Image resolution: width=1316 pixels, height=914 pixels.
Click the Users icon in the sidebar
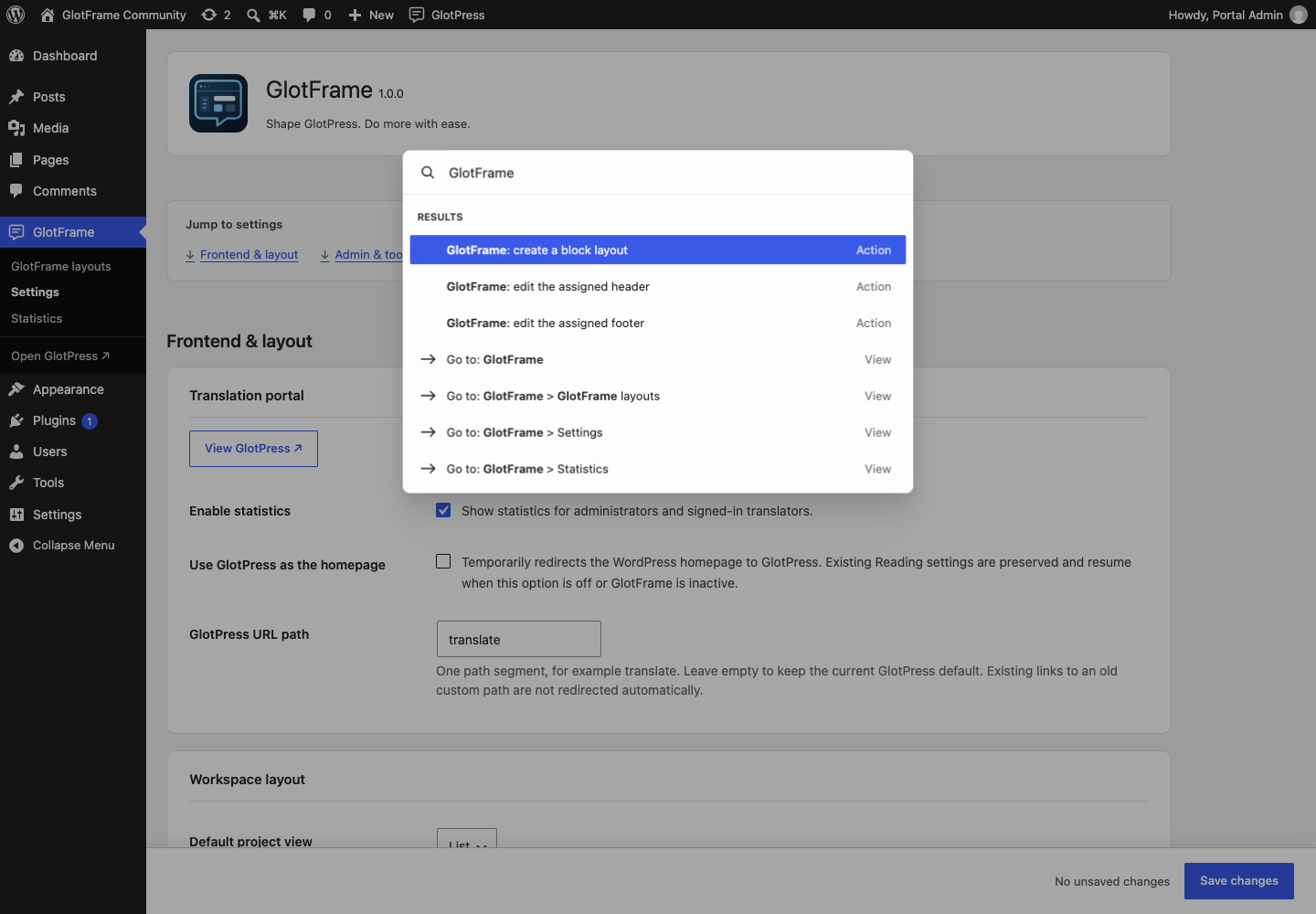[16, 452]
